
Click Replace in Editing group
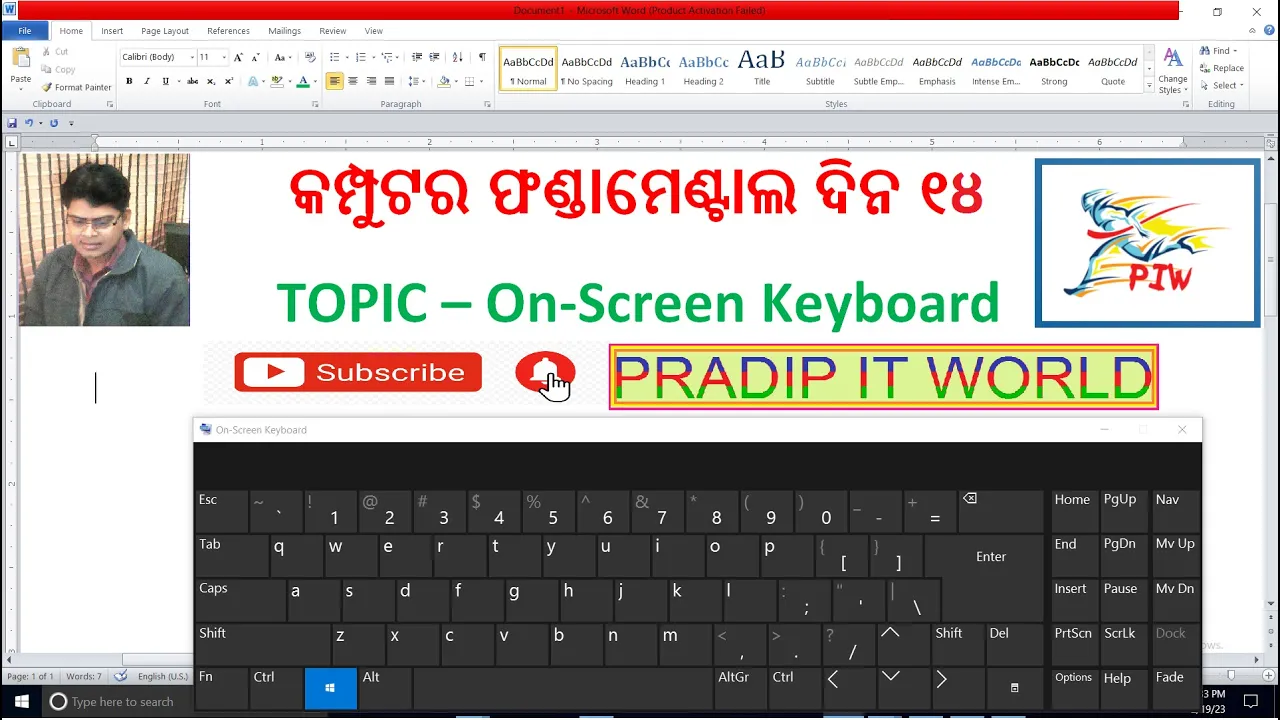point(1222,68)
